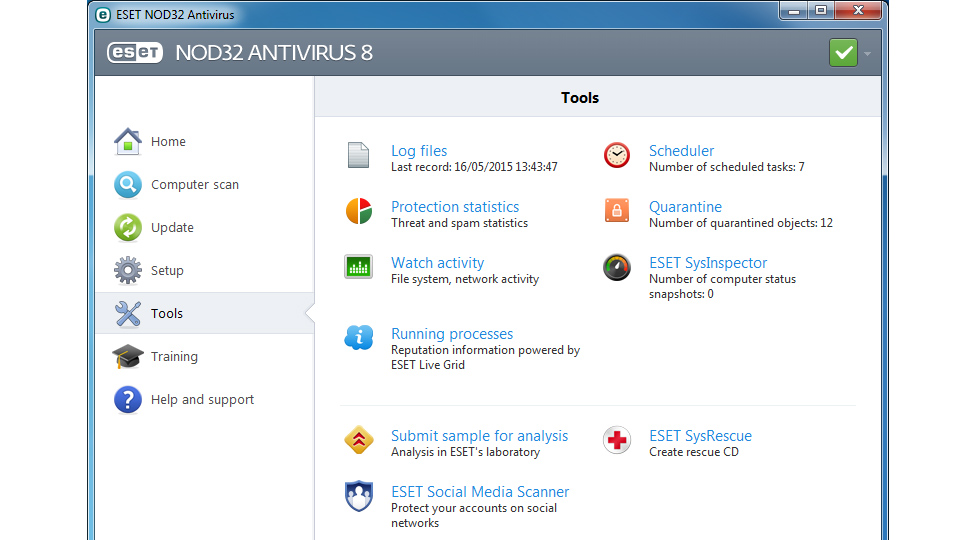
Task: Click 'File system, network activity' text
Action: (x=465, y=279)
